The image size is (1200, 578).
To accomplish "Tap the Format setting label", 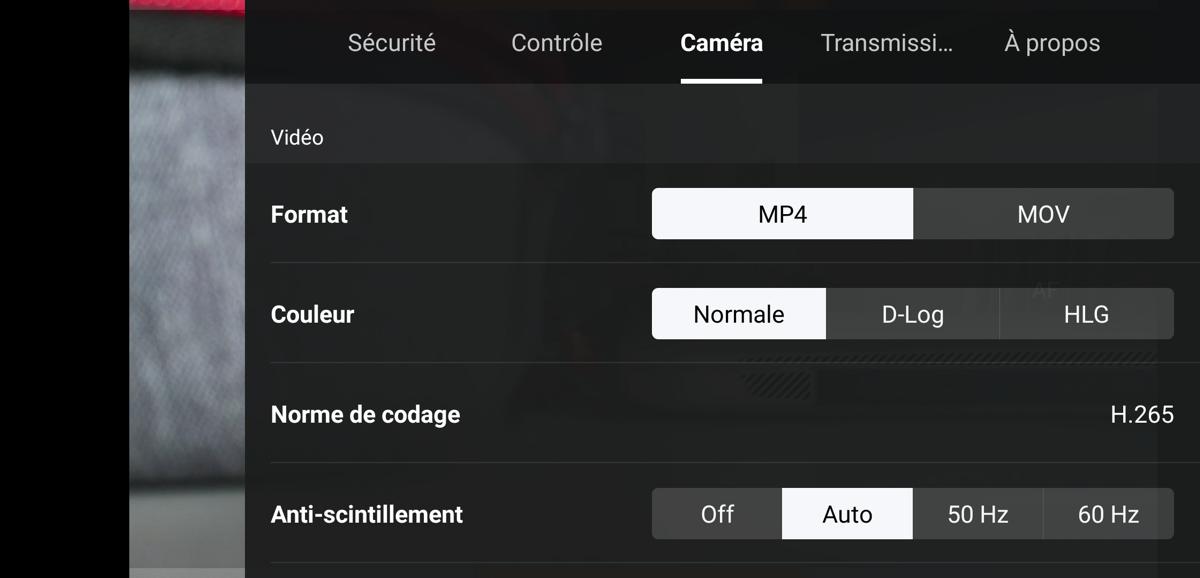I will (309, 214).
